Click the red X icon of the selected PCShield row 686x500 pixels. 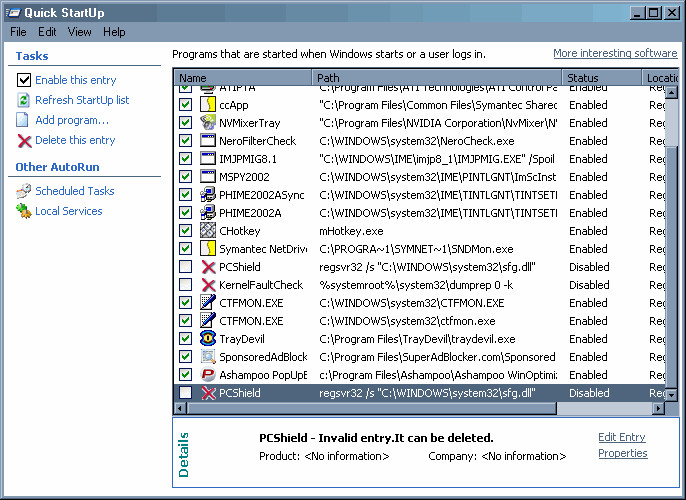pyautogui.click(x=208, y=393)
